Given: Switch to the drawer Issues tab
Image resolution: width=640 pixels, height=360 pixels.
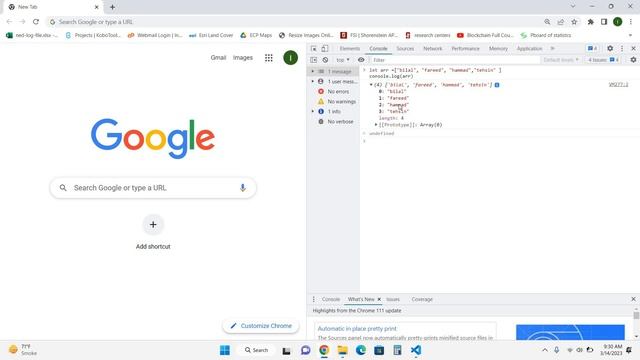Looking at the screenshot, I should [x=393, y=299].
